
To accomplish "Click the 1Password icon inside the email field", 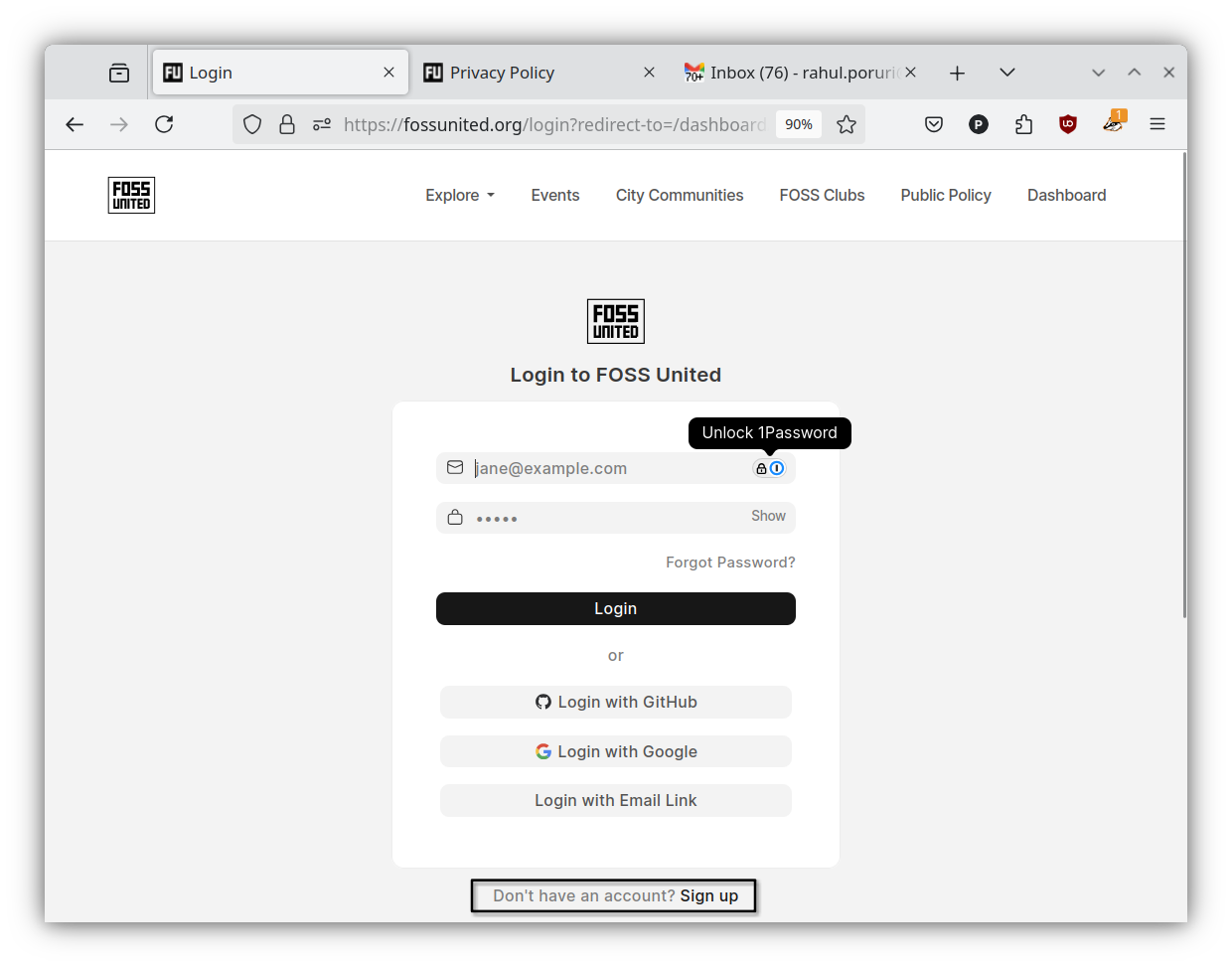I will point(776,467).
